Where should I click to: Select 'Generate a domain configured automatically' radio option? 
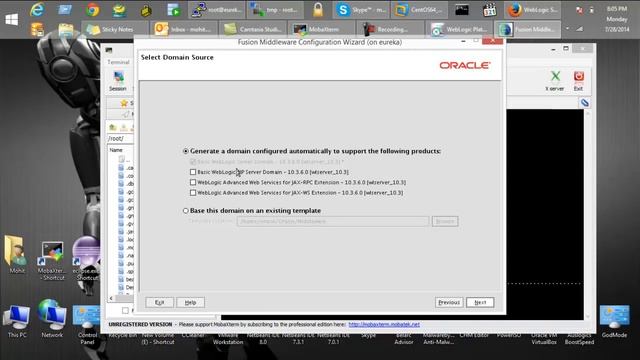click(186, 151)
